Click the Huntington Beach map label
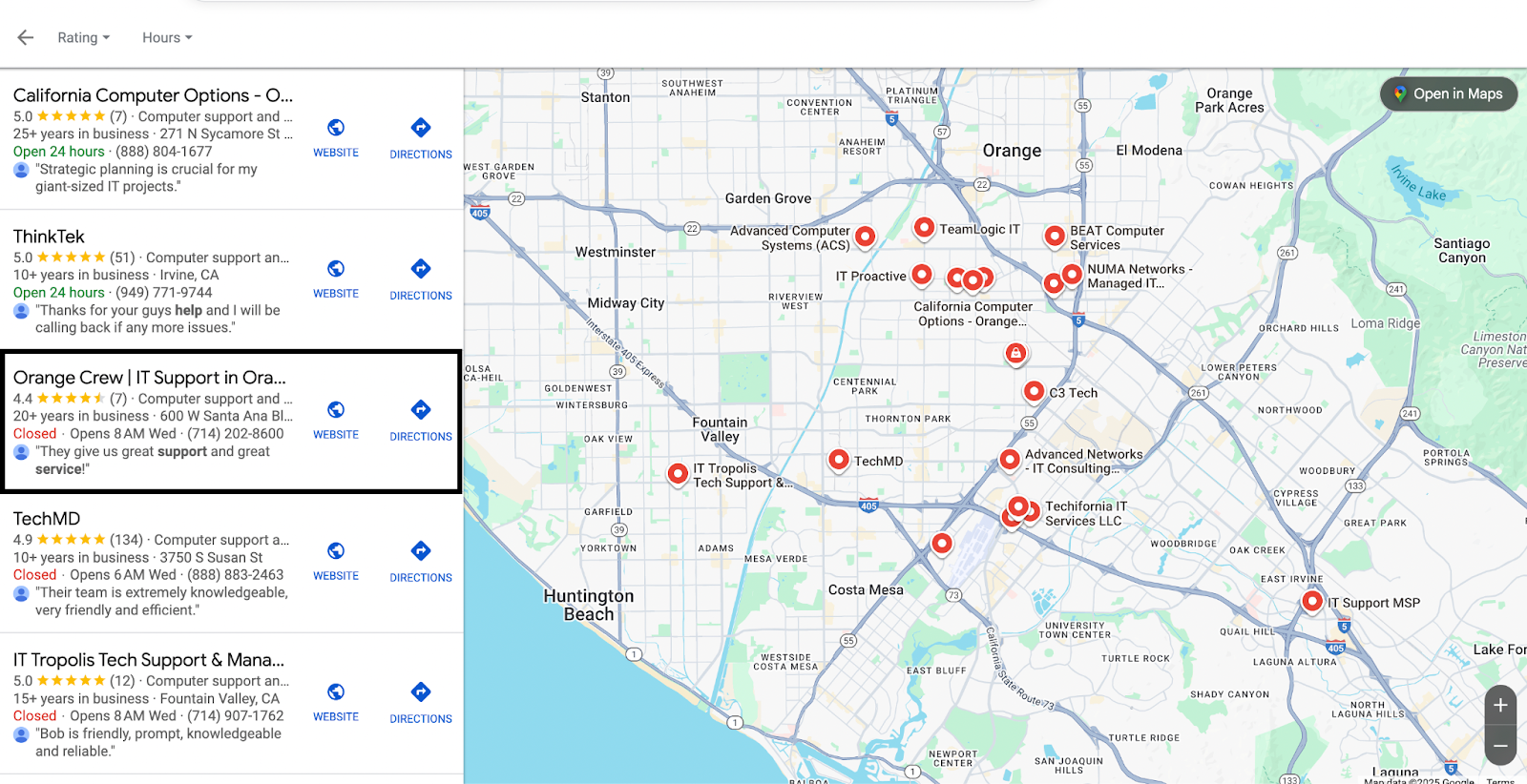Viewport: 1527px width, 784px height. click(x=589, y=605)
